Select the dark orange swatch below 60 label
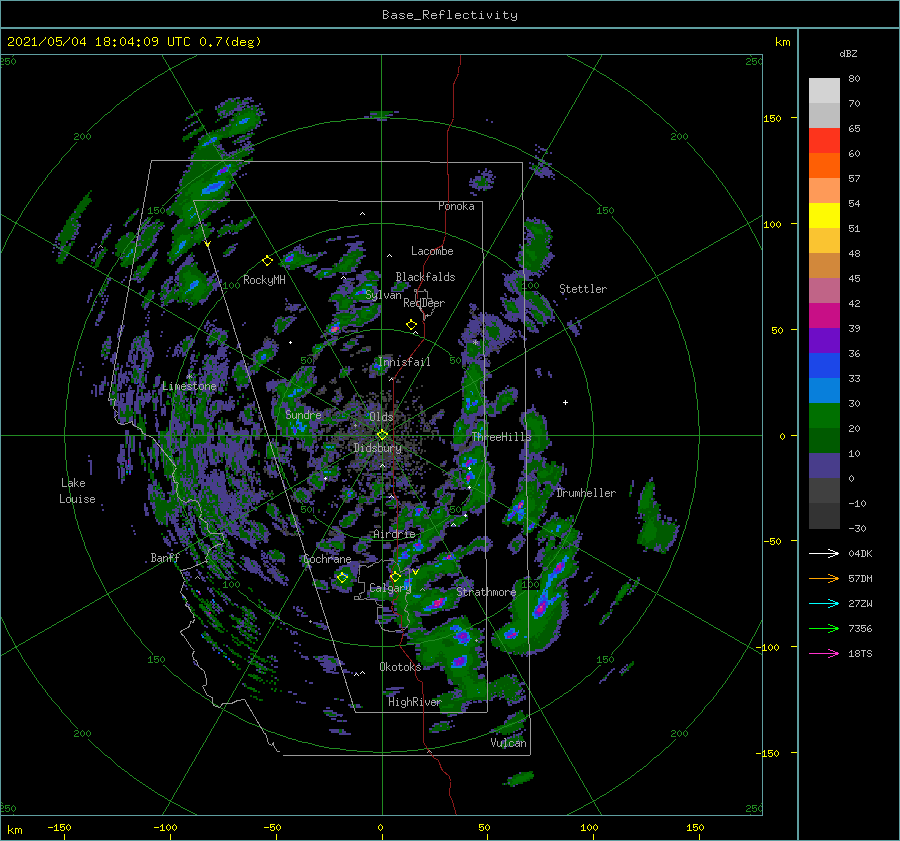Screen dimensions: 900x841 click(x=824, y=165)
